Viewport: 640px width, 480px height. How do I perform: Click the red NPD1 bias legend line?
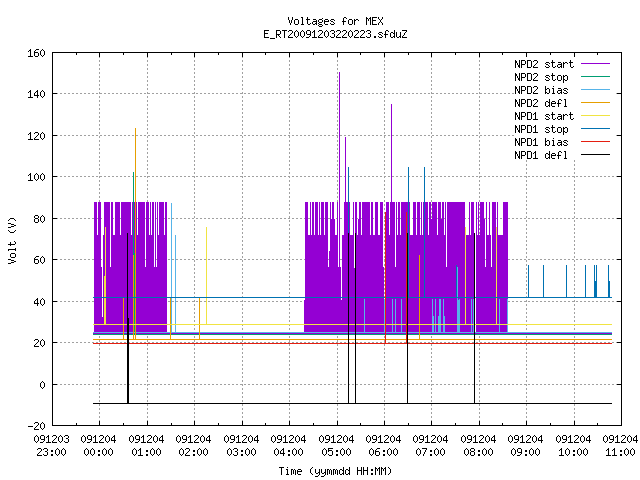595,142
